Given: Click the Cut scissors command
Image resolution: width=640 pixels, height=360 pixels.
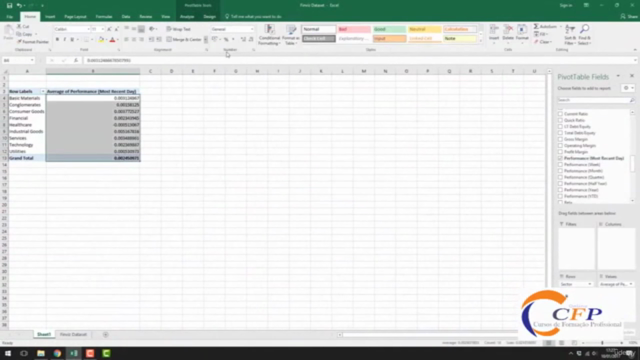Looking at the screenshot, I should coord(23,27).
